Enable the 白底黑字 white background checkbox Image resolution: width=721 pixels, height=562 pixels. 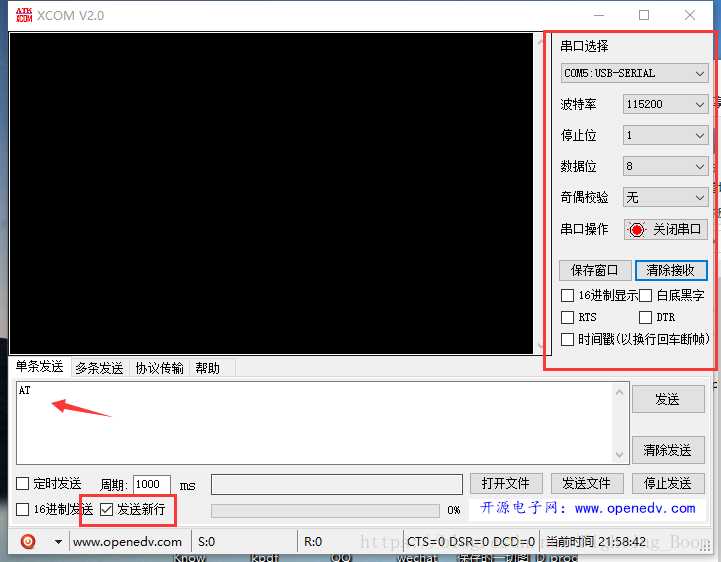(645, 295)
